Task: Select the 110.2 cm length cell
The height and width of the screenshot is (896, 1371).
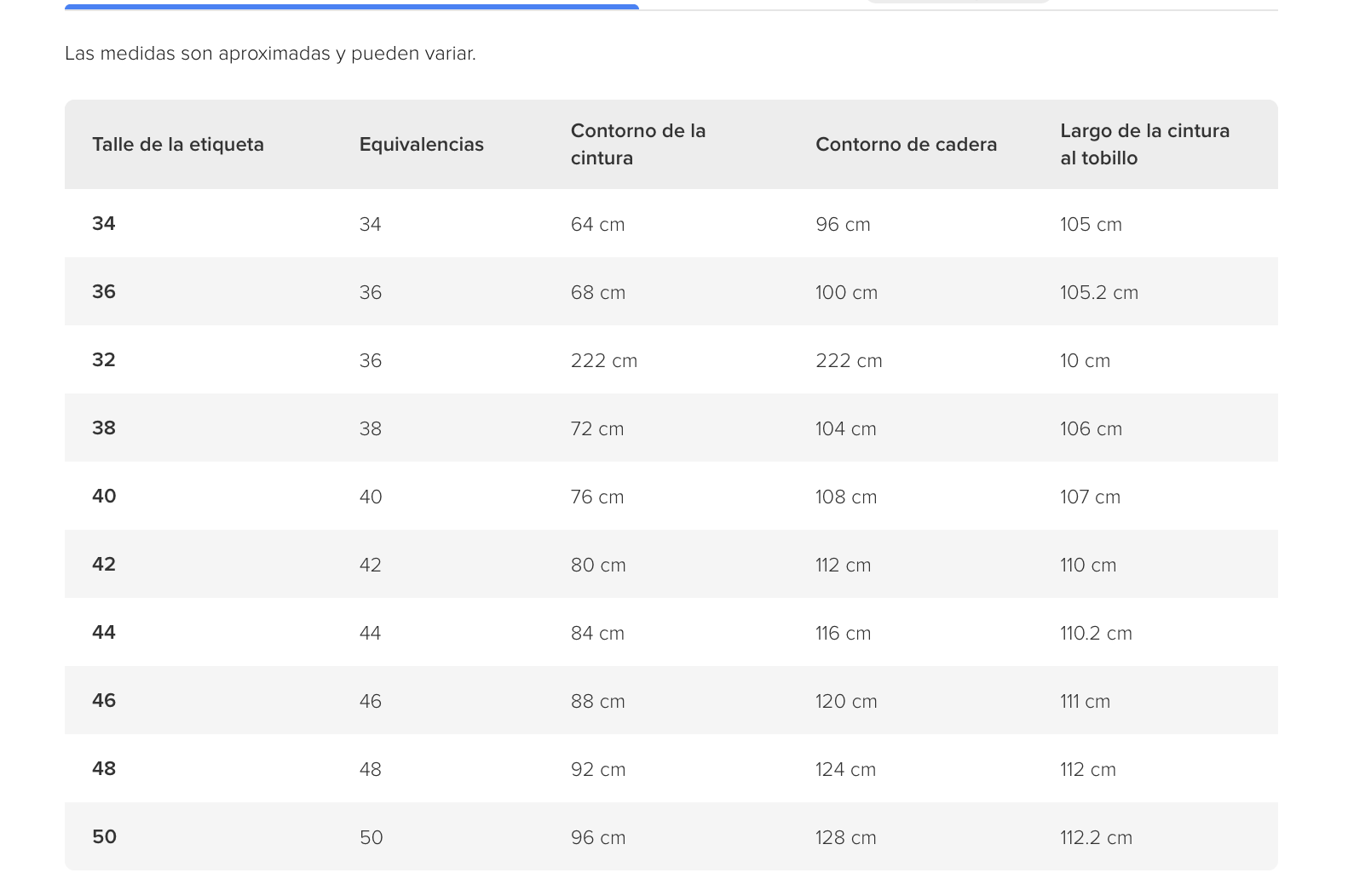Action: [1096, 633]
